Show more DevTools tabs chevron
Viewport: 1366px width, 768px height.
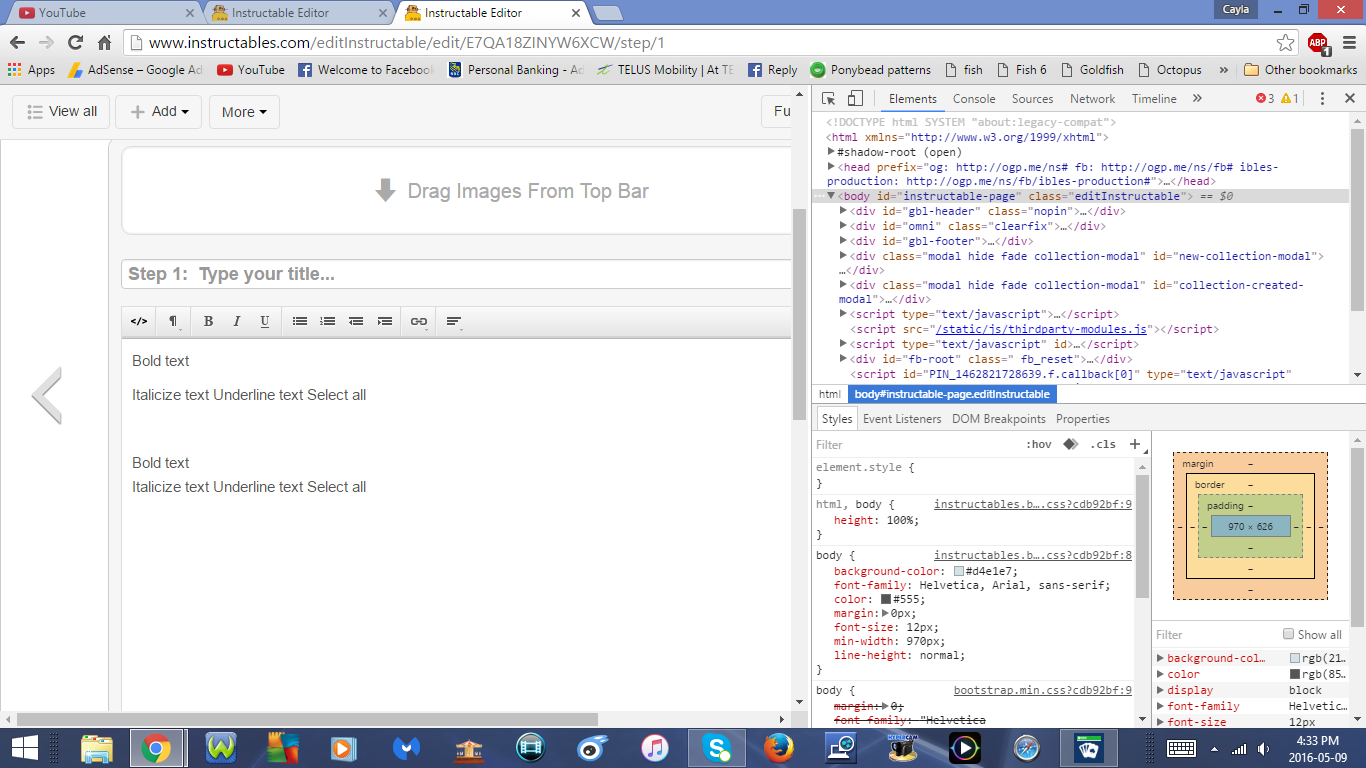tap(1197, 99)
